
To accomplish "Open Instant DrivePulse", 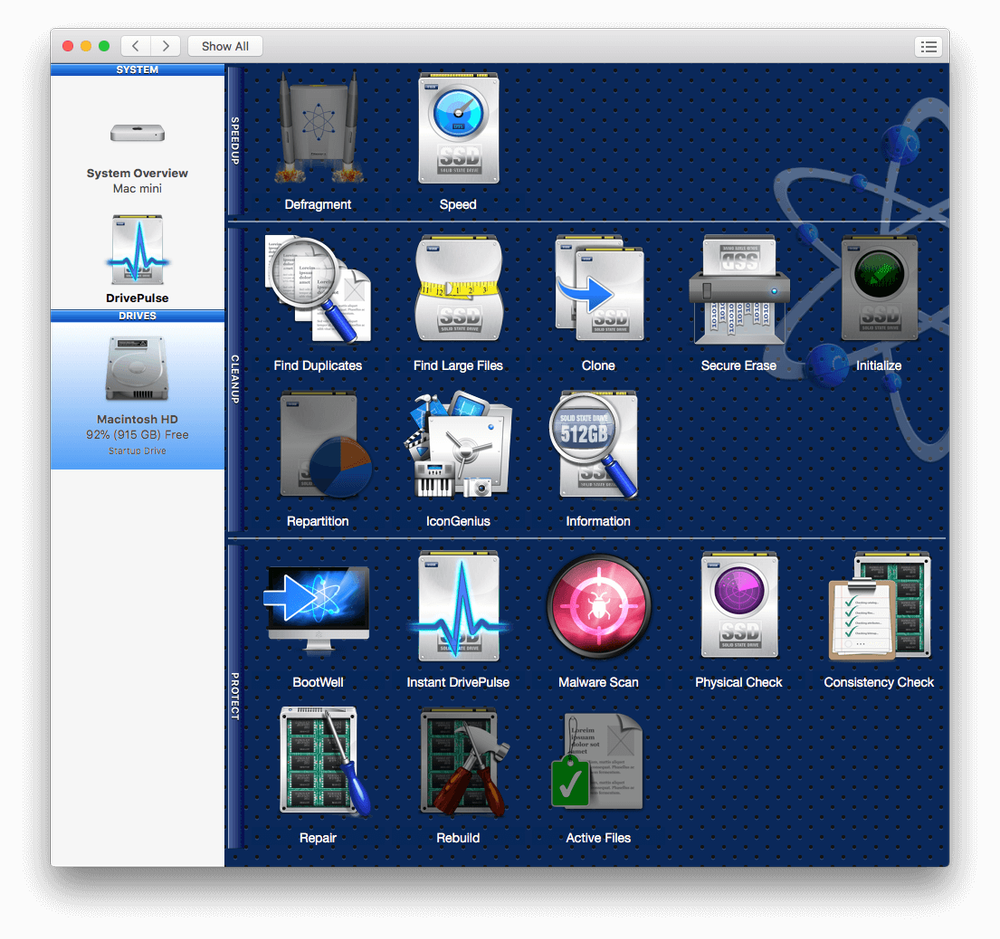I will pos(457,604).
